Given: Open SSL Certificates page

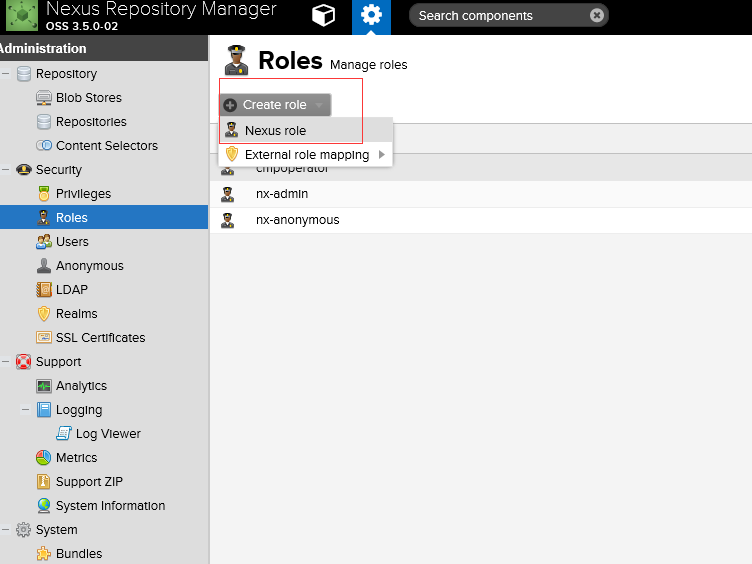Looking at the screenshot, I should [x=101, y=338].
